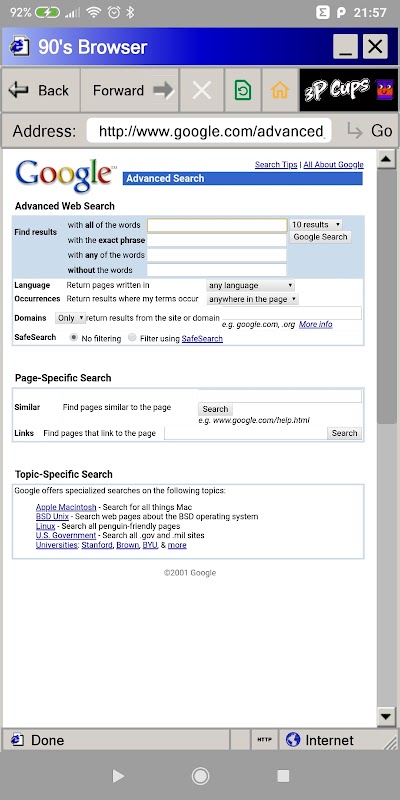The height and width of the screenshot is (800, 400).
Task: Open the Search Tips link
Action: 276,164
